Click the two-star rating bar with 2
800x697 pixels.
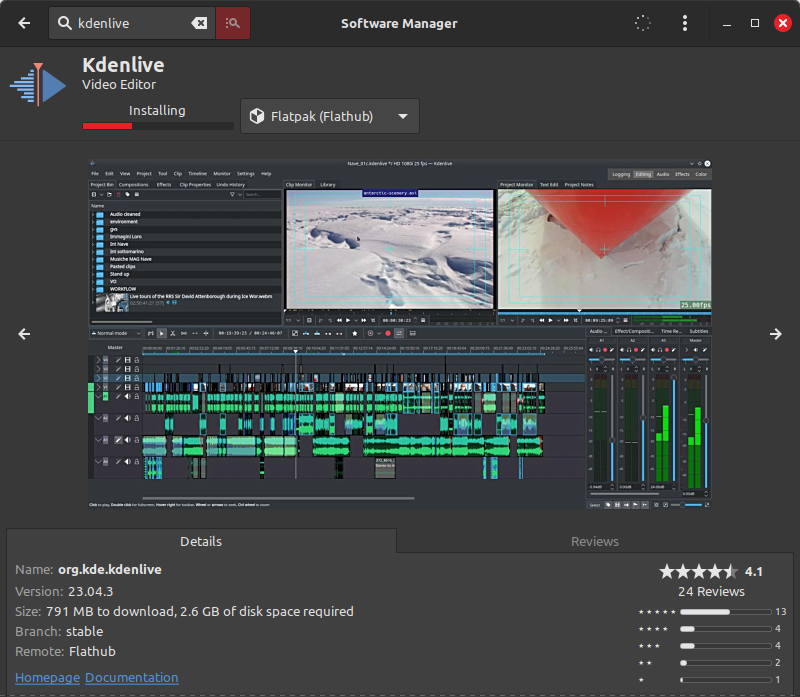click(x=726, y=663)
